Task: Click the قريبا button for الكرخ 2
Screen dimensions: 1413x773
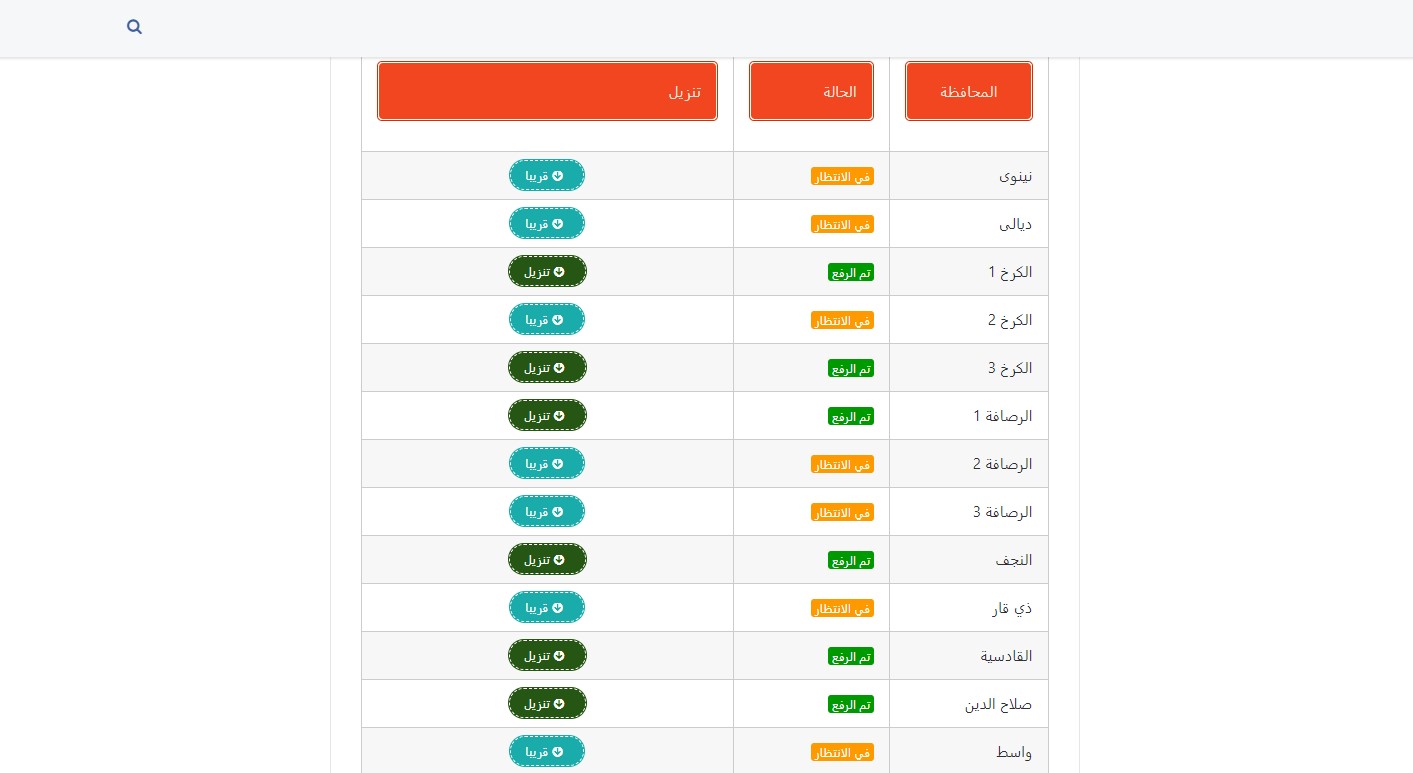Action: point(547,319)
